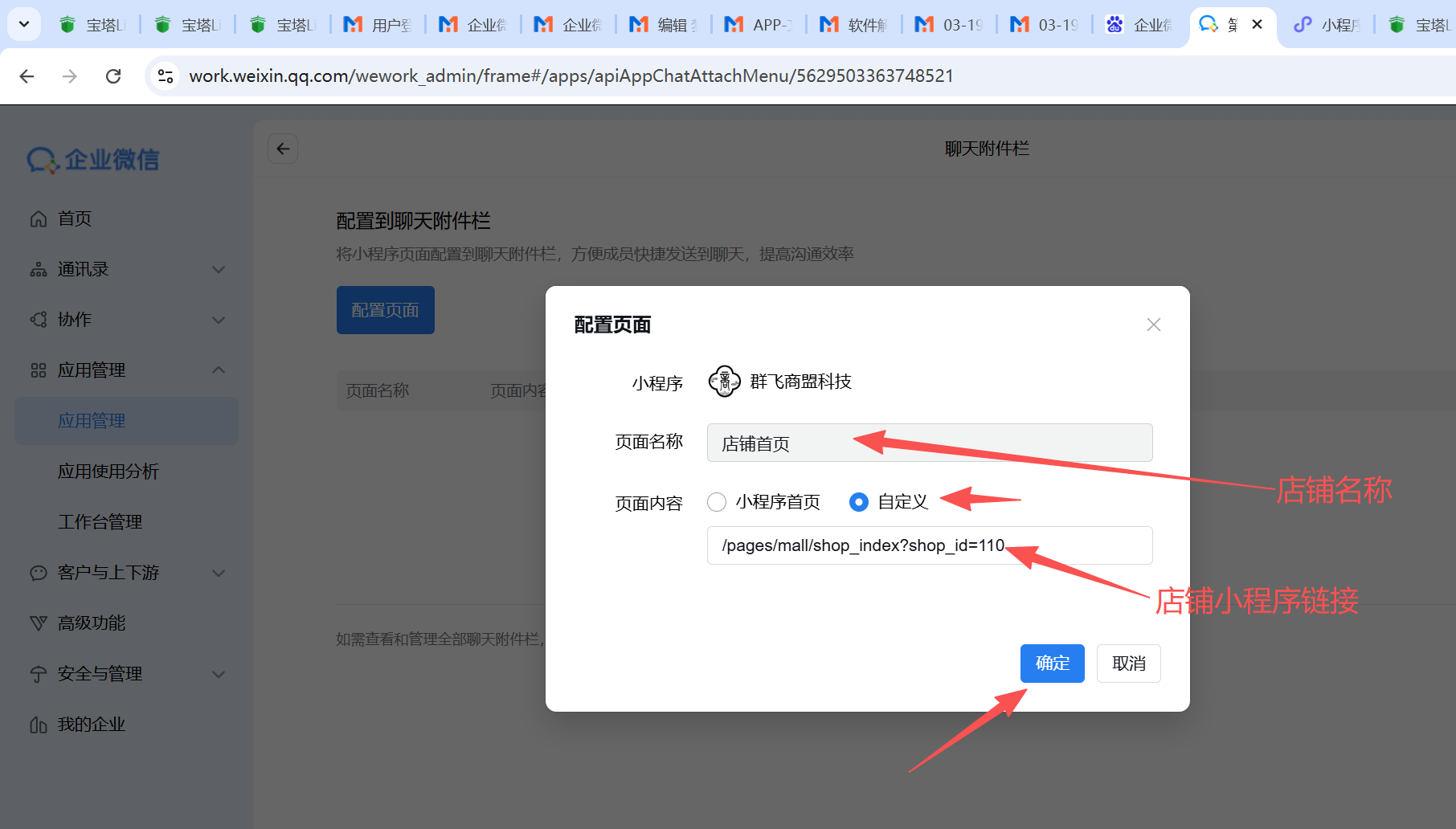
Task: Select the 自定义 radio option
Action: pos(859,502)
